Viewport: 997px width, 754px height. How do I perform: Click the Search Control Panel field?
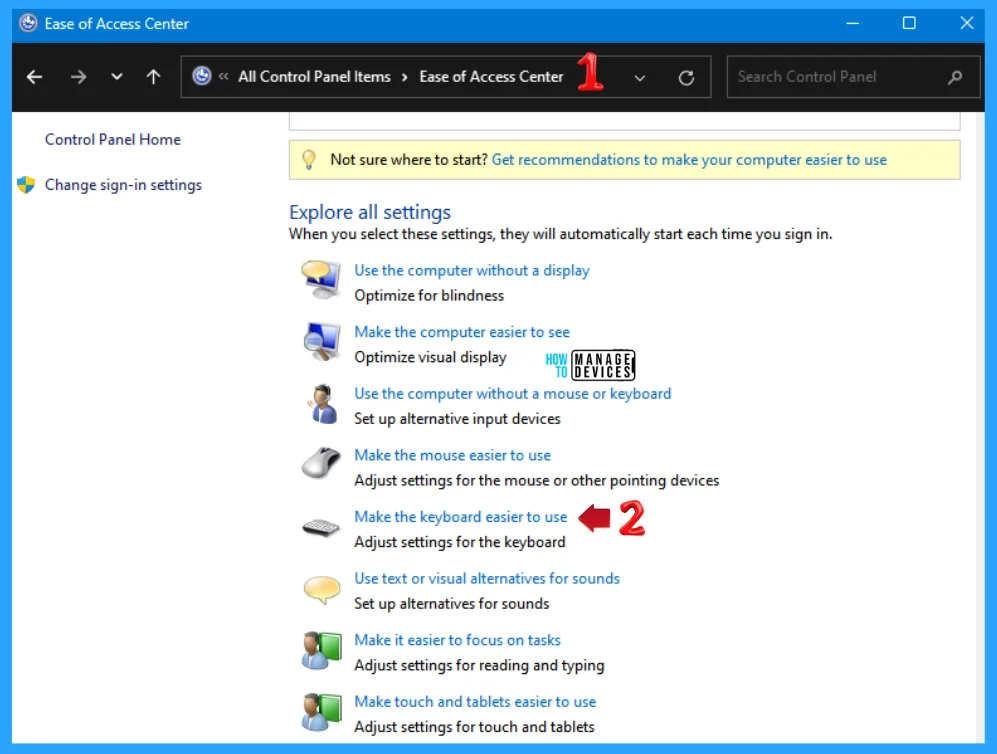click(x=853, y=77)
